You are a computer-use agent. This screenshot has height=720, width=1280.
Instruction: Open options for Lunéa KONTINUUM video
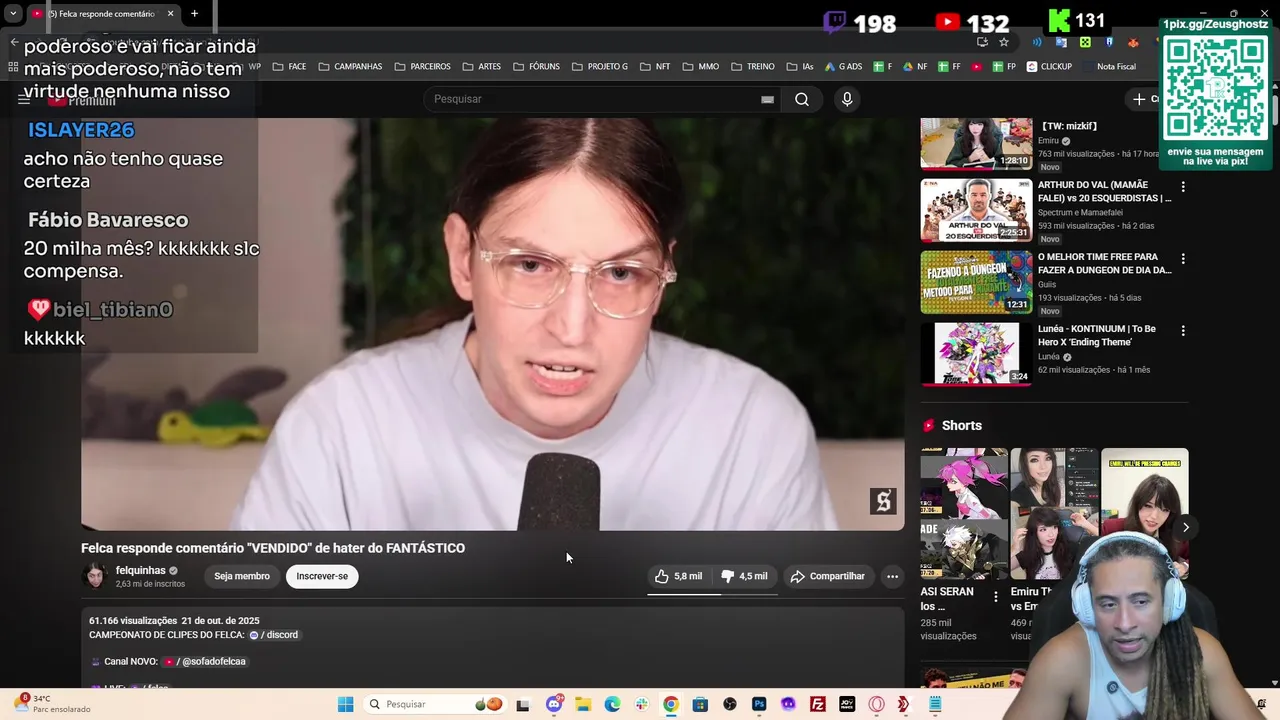pos(1183,331)
